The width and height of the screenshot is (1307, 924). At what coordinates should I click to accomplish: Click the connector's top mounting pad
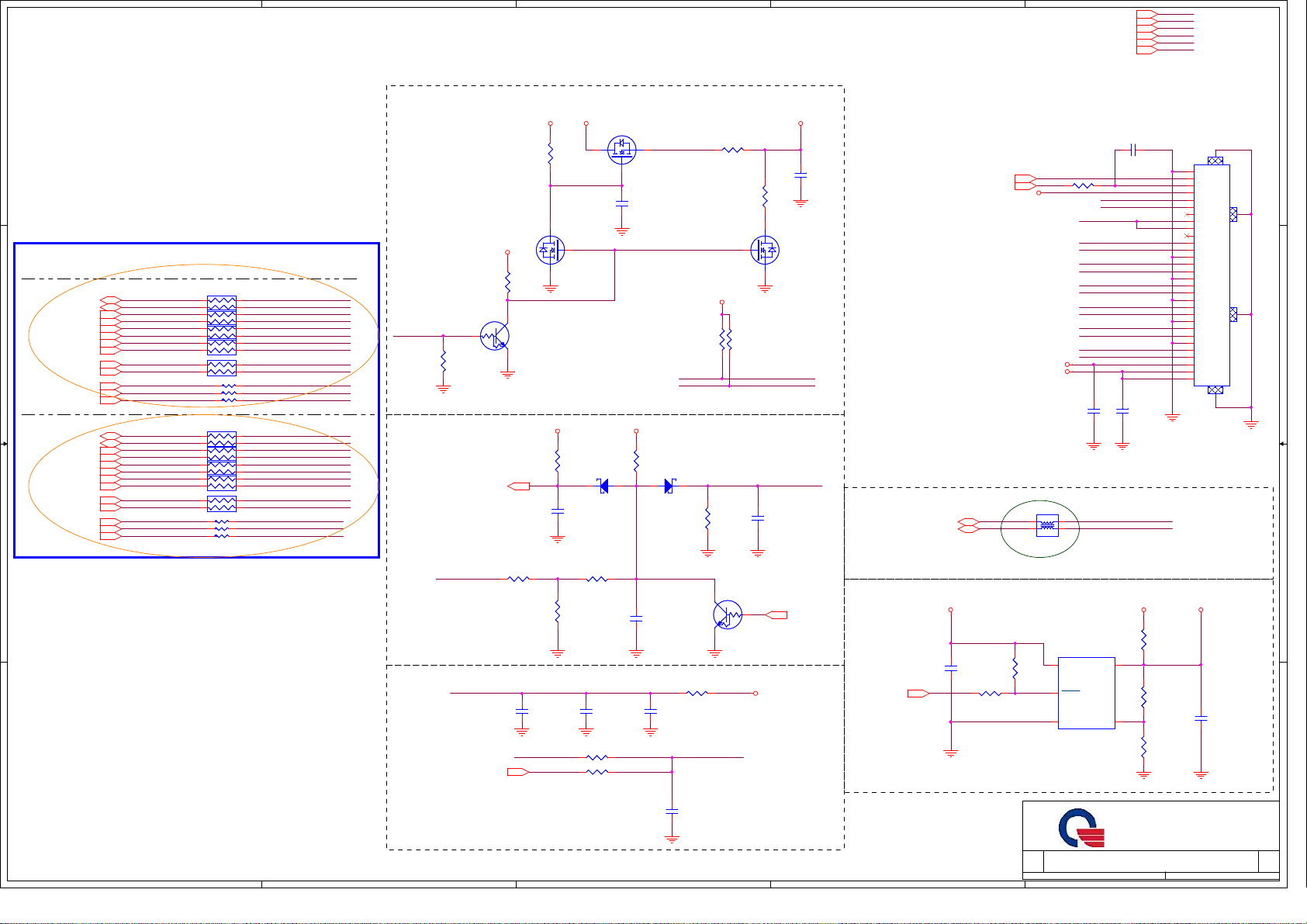point(1215,161)
